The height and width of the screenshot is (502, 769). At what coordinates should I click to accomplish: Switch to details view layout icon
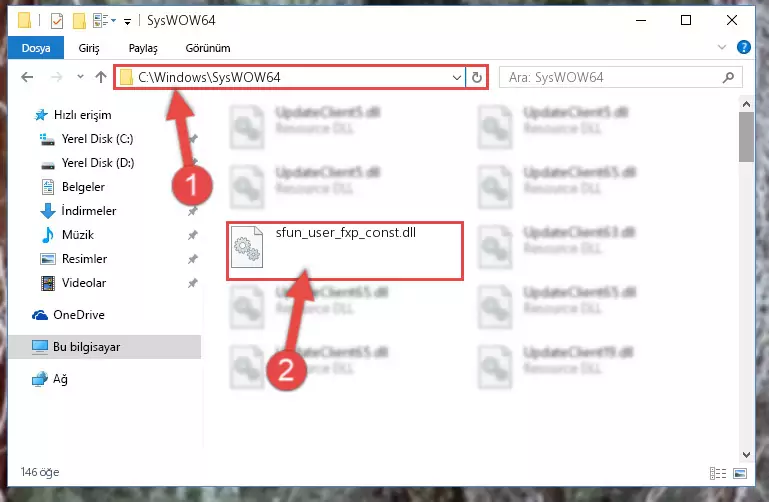coord(718,473)
